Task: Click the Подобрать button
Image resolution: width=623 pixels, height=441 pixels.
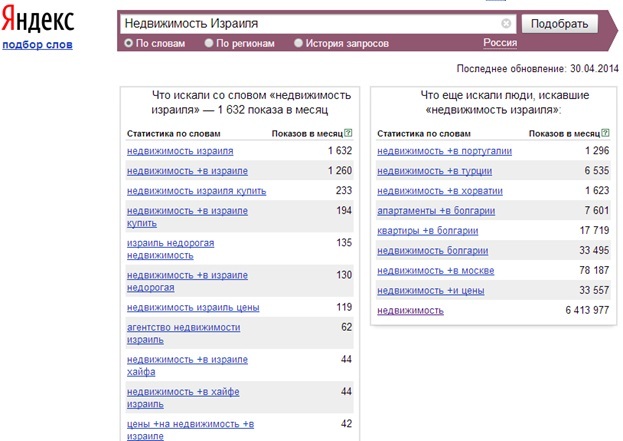Action: click(559, 24)
